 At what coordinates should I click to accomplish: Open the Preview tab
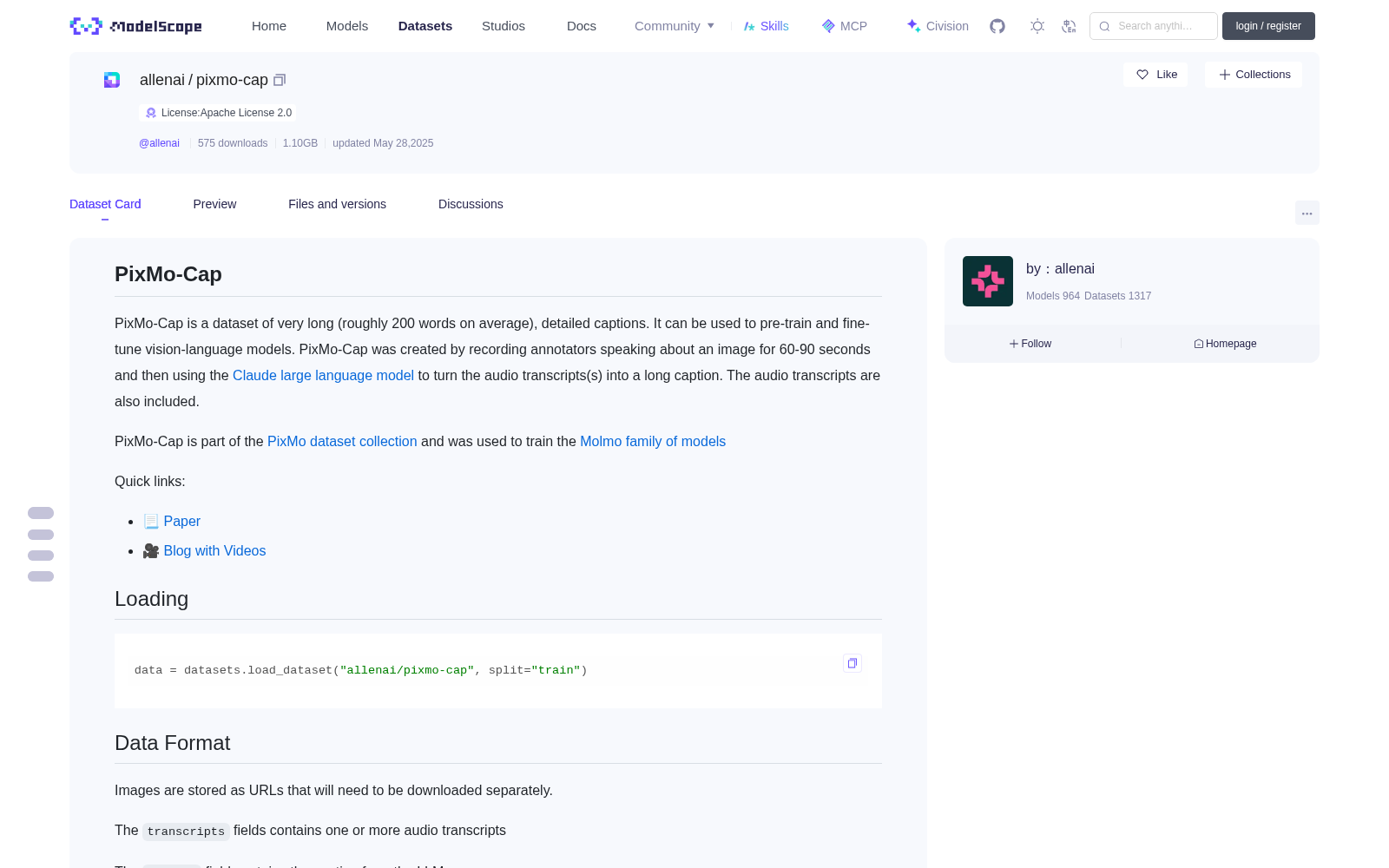(214, 204)
